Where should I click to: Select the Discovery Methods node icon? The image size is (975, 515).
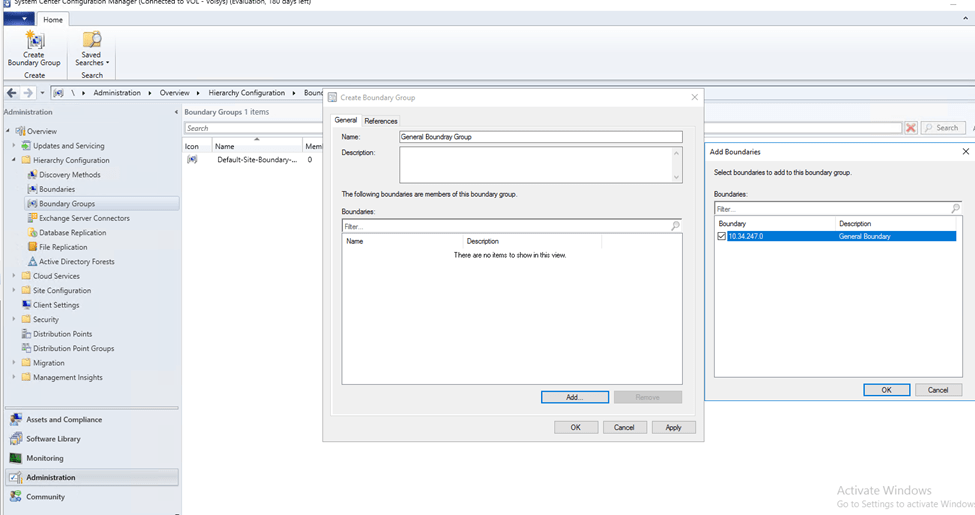(x=32, y=175)
